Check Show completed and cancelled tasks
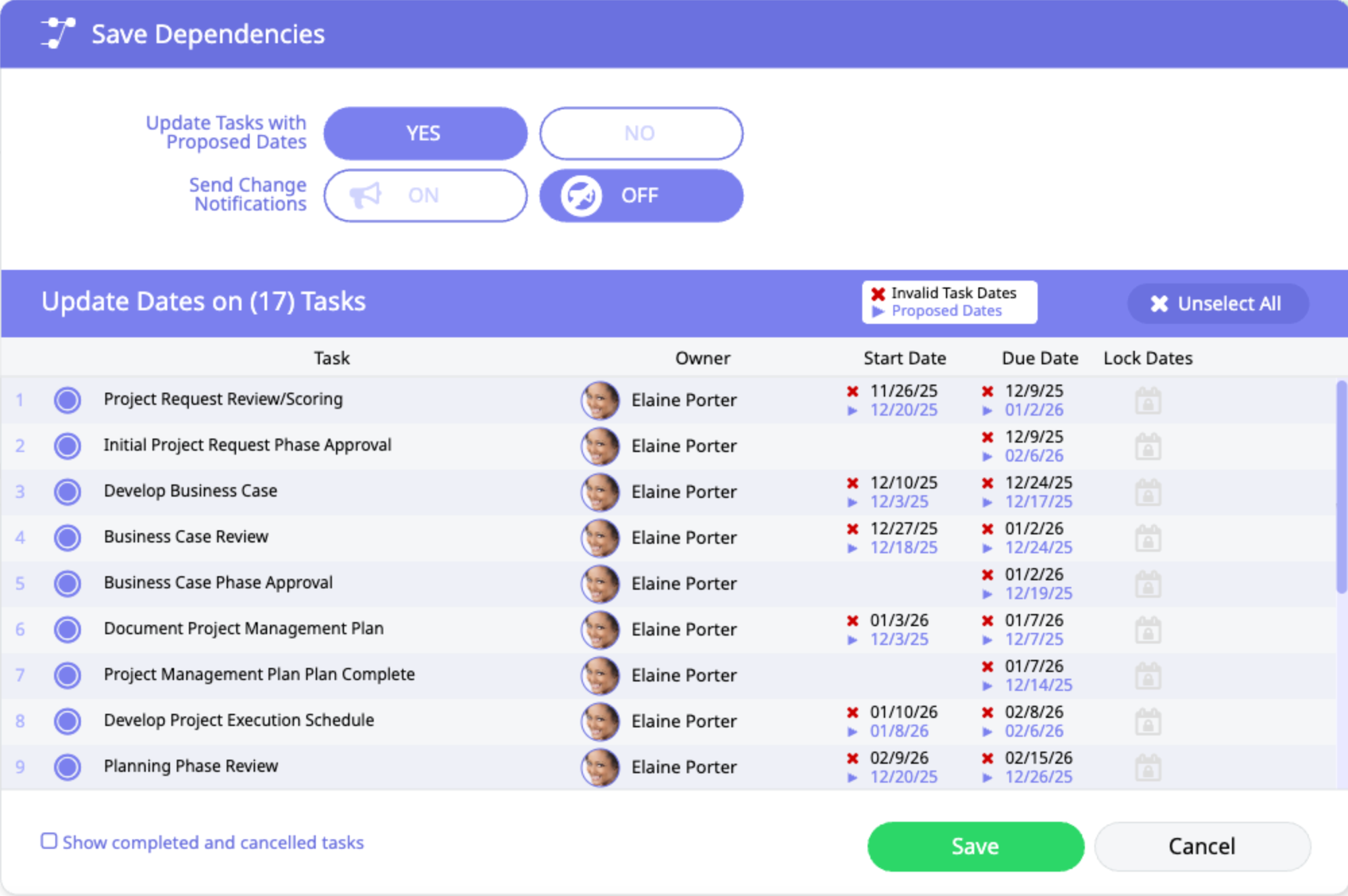1348x896 pixels. pyautogui.click(x=49, y=841)
